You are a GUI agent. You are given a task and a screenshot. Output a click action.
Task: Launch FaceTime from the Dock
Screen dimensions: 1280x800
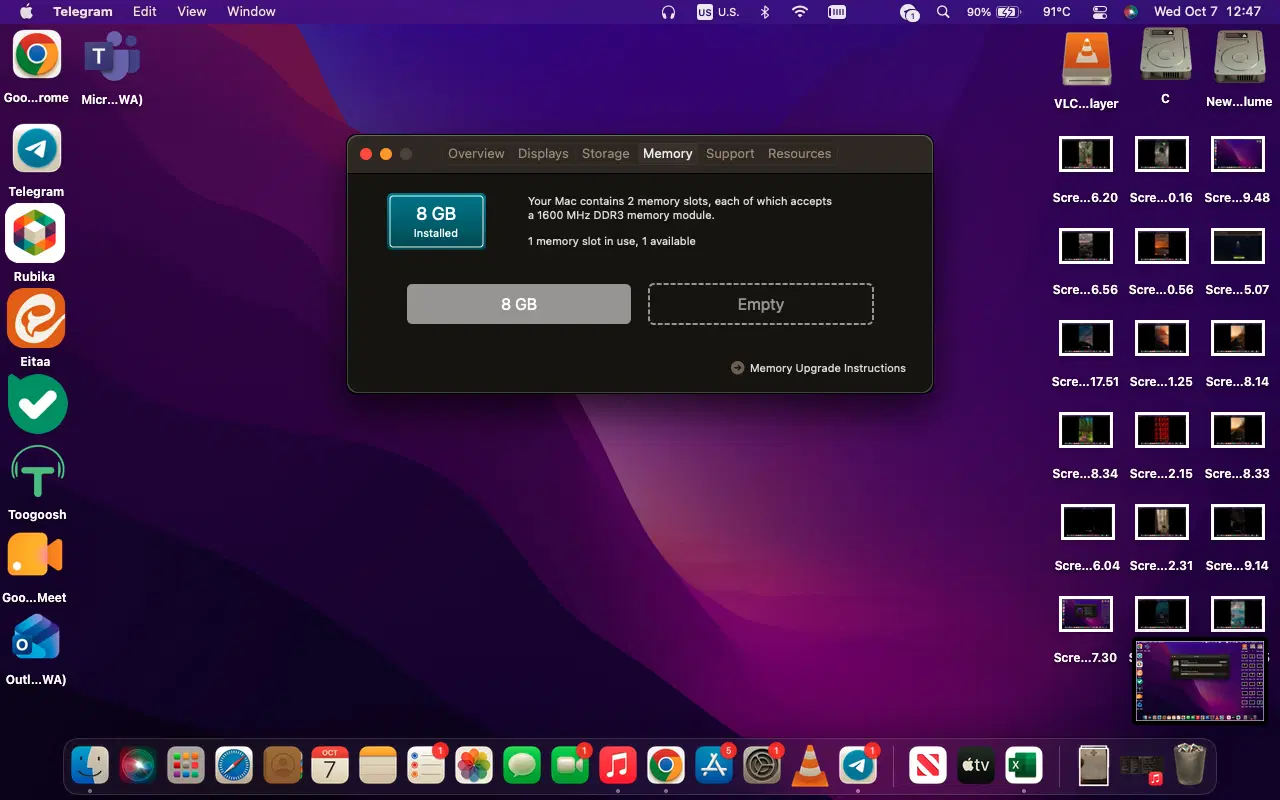point(570,766)
